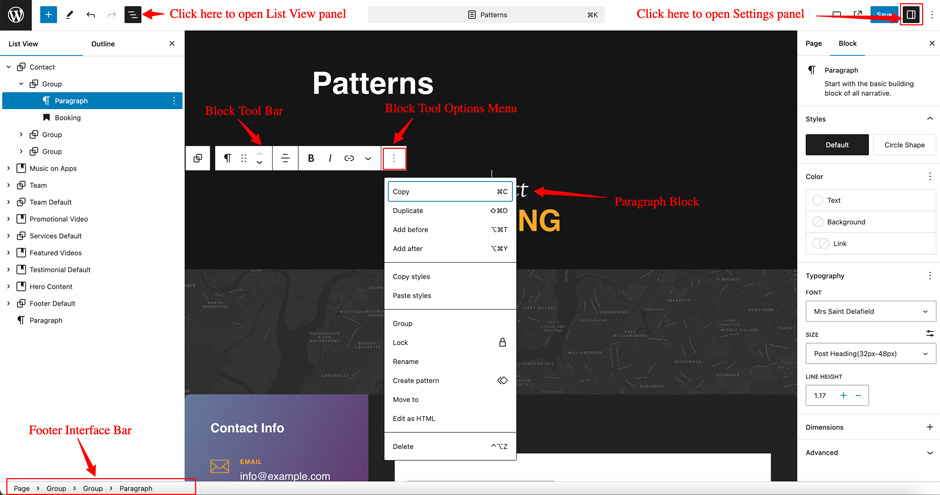940x495 pixels.
Task: Open the text alignment control
Action: point(285,158)
